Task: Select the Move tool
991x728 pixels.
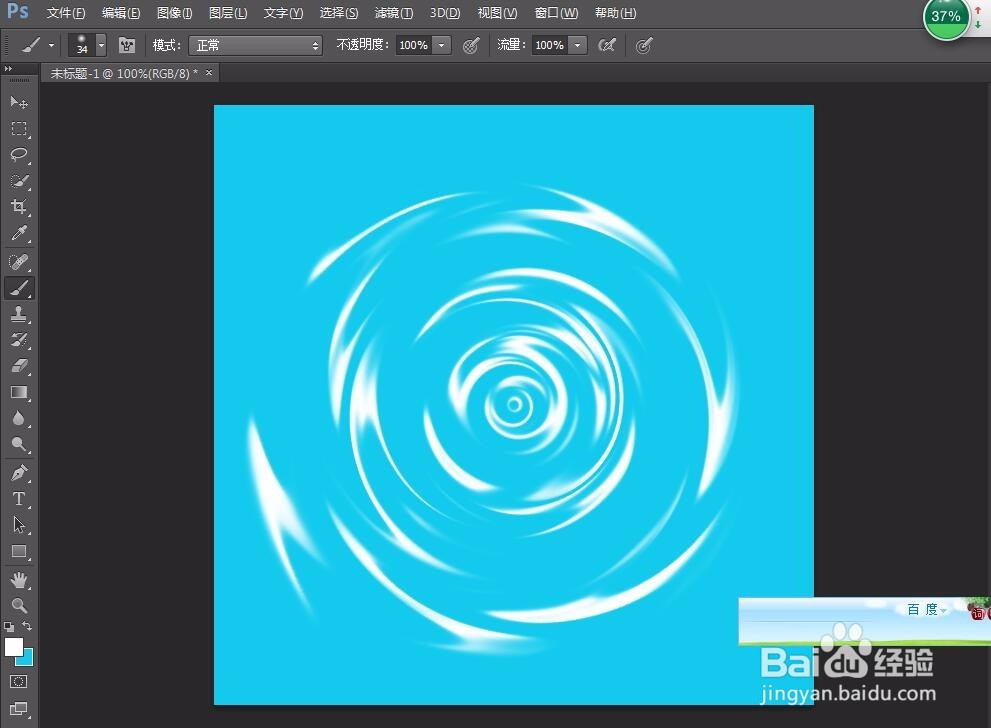Action: coord(19,102)
